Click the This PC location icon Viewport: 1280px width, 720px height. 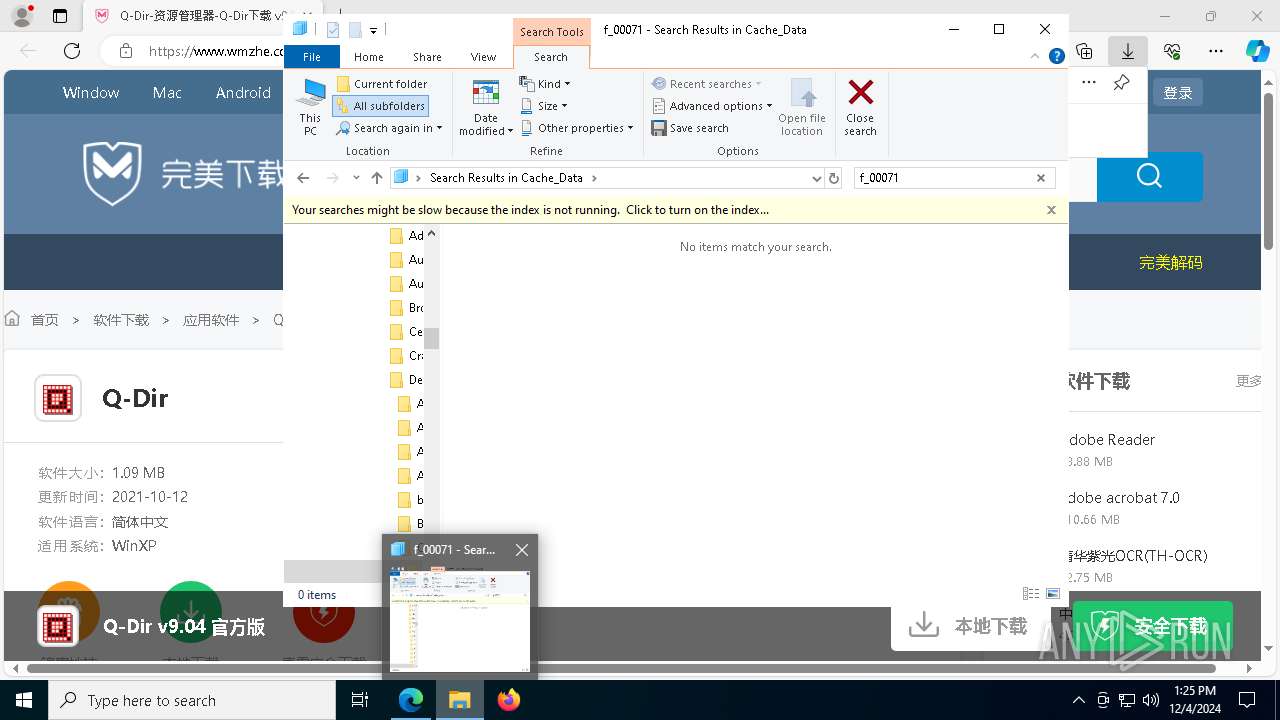click(310, 107)
